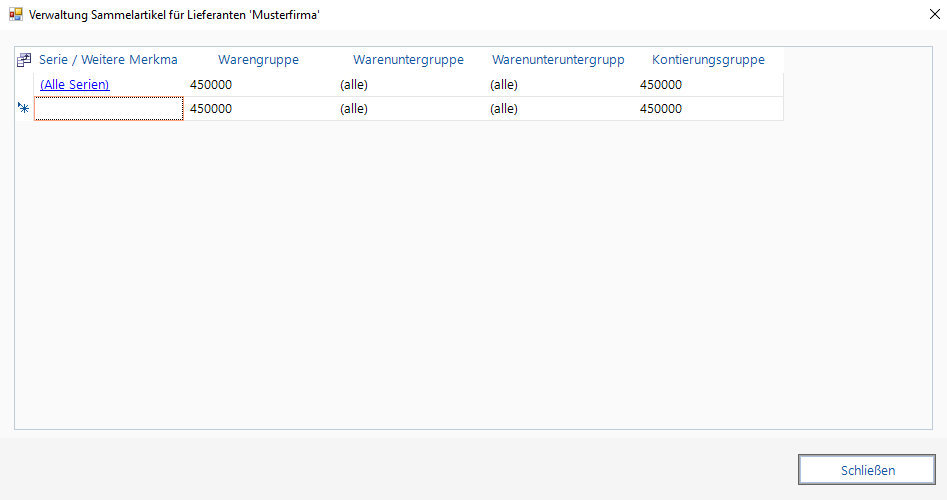The image size is (947, 500).
Task: Click new row Kontierungsgruppe cell 450000
Action: [708, 109]
